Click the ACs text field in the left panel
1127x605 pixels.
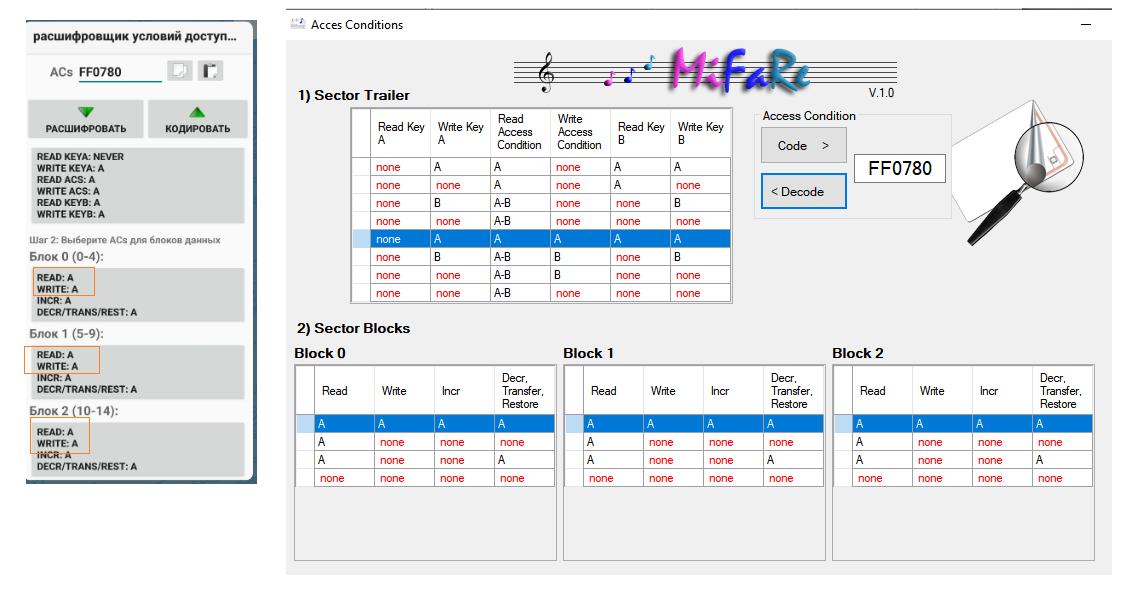click(x=119, y=72)
